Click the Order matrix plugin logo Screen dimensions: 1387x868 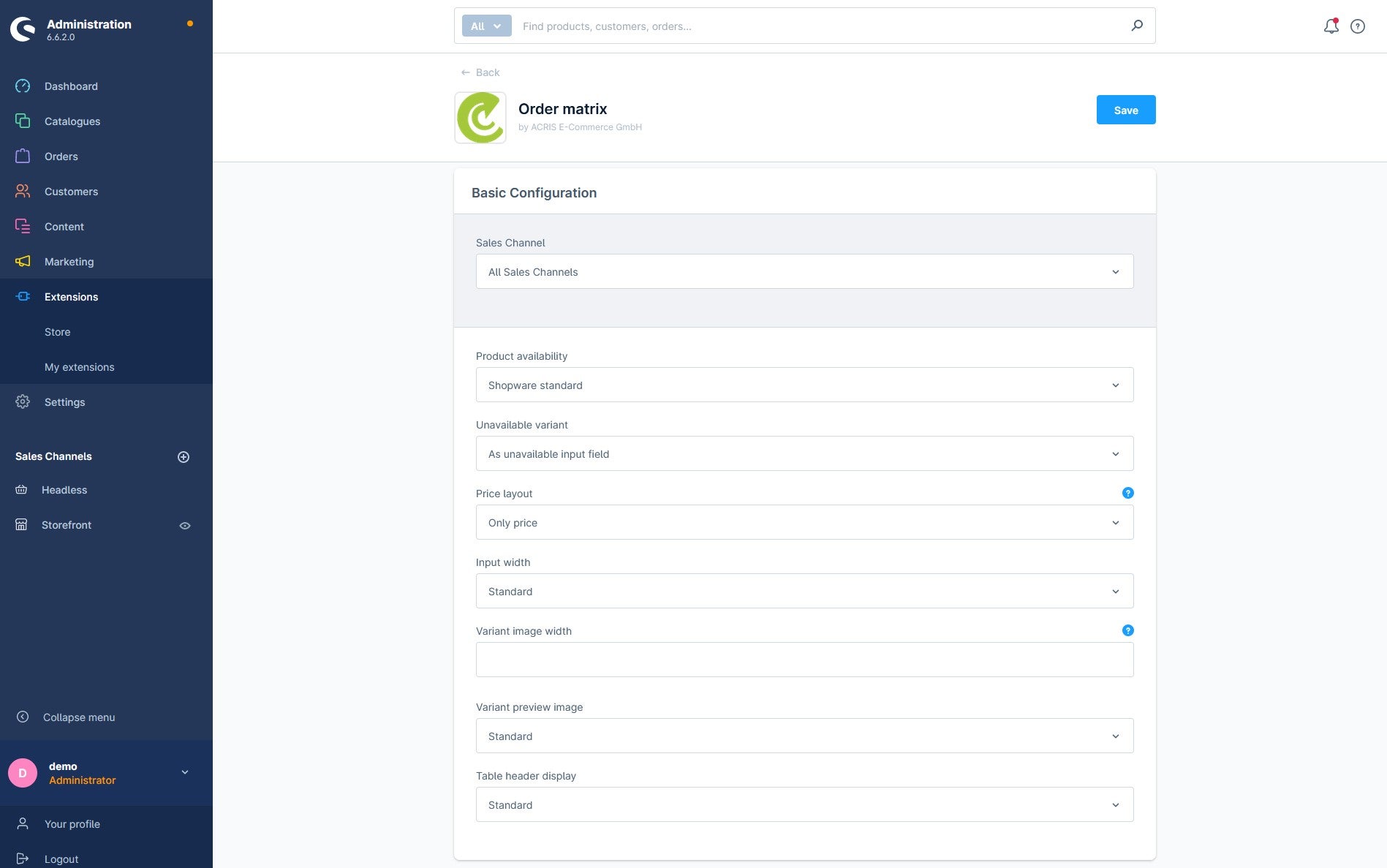[480, 118]
